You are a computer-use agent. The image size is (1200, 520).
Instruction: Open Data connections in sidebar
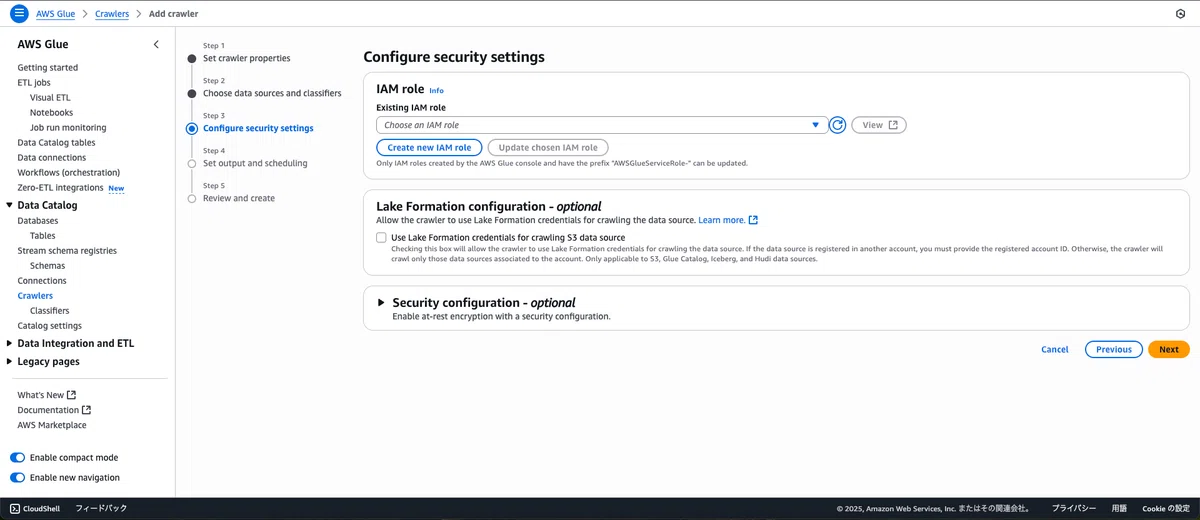pos(52,158)
